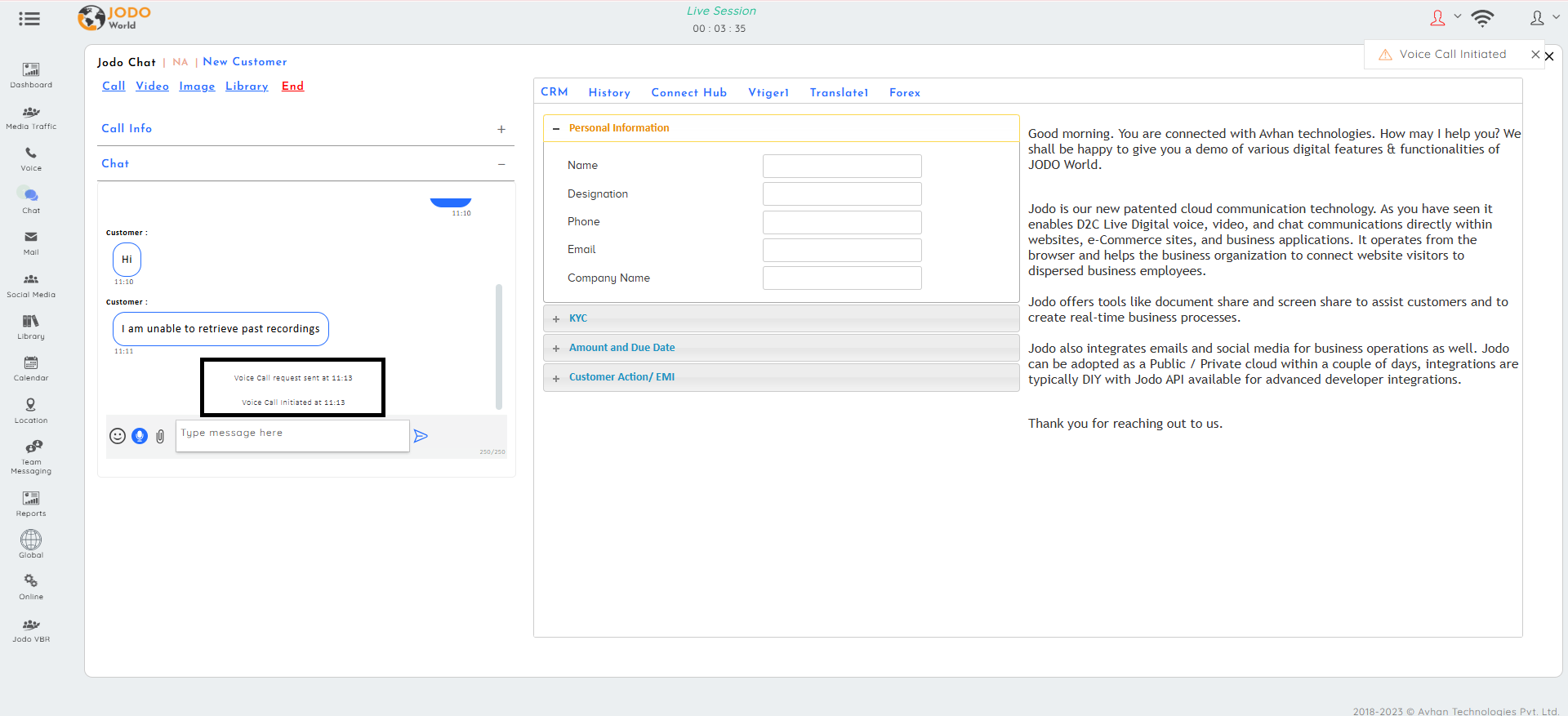The width and height of the screenshot is (1568, 716).
Task: Open Library in the sidebar
Action: coord(31,327)
